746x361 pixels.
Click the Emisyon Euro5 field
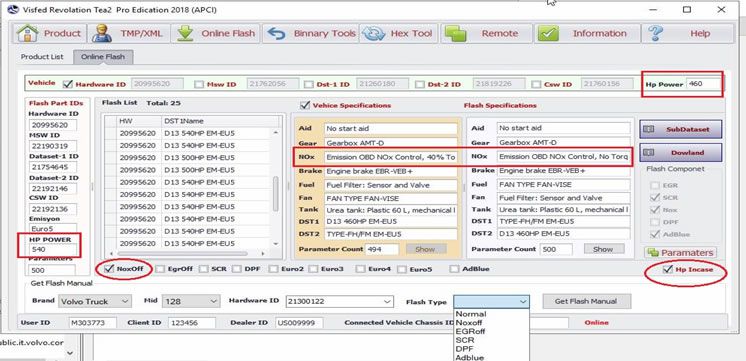click(x=53, y=229)
